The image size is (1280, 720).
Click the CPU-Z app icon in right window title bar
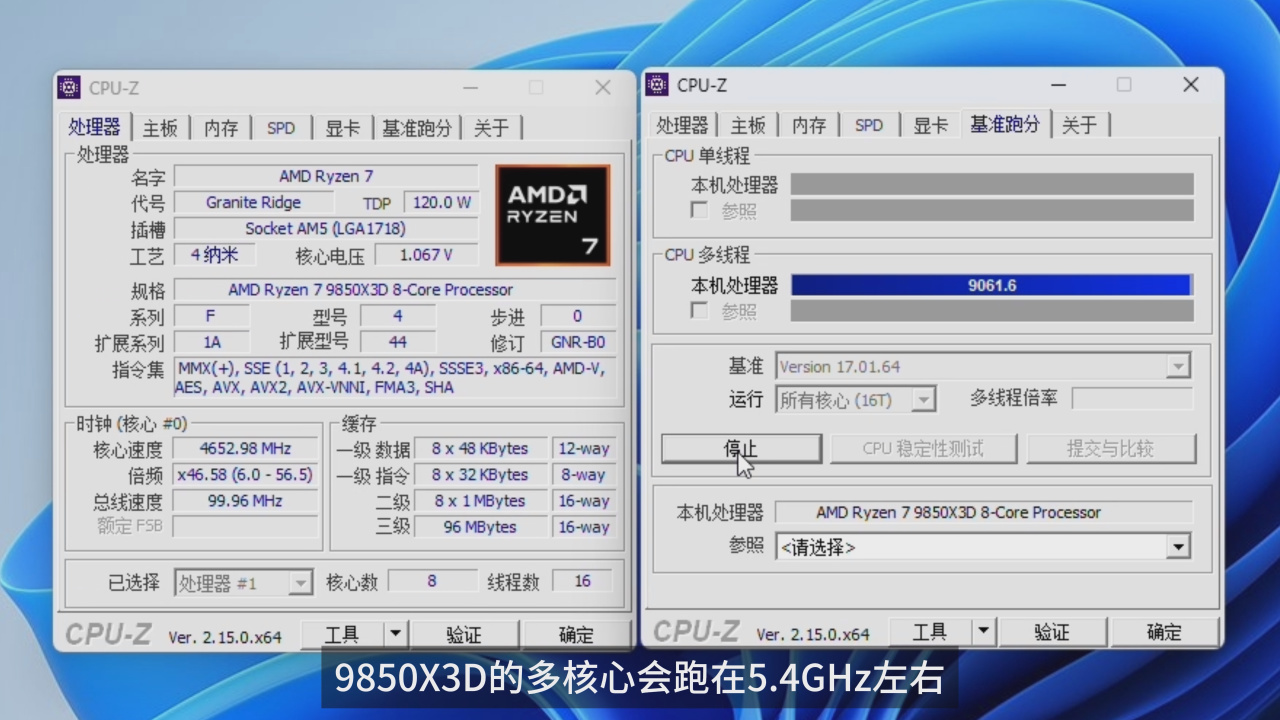coord(657,85)
